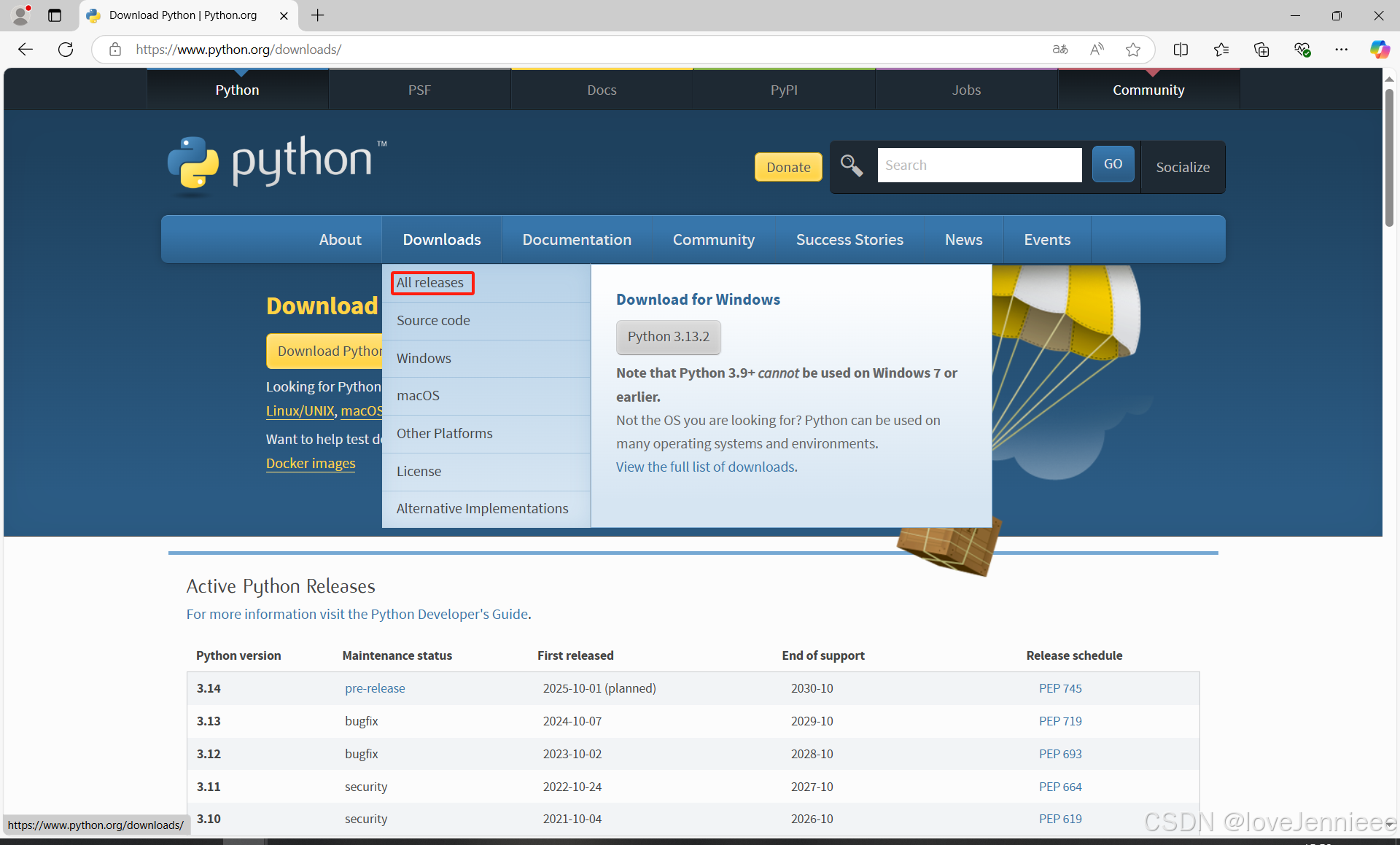
Task: Refresh the page with reload icon
Action: pyautogui.click(x=66, y=50)
